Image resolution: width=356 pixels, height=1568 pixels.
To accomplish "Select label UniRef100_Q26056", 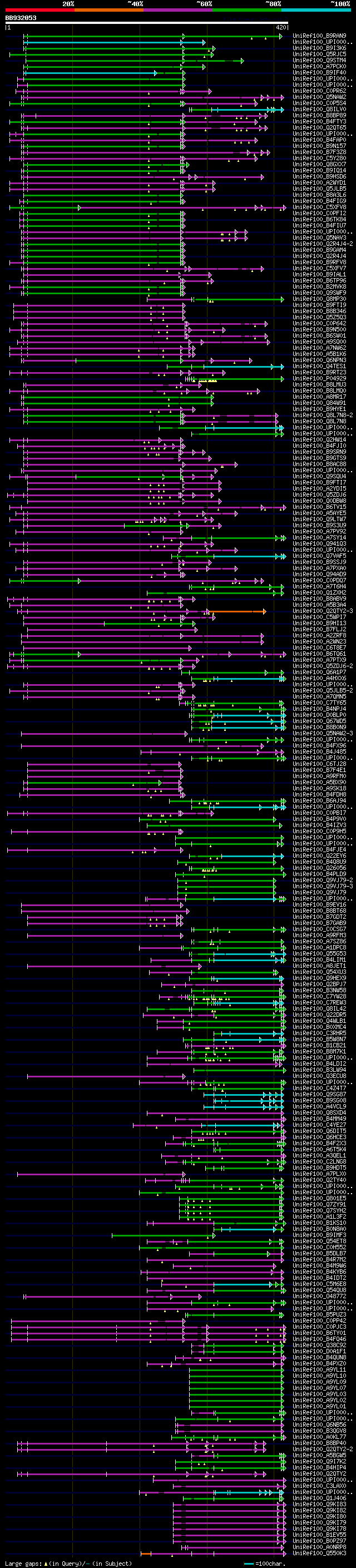I will pyautogui.click(x=319, y=869).
